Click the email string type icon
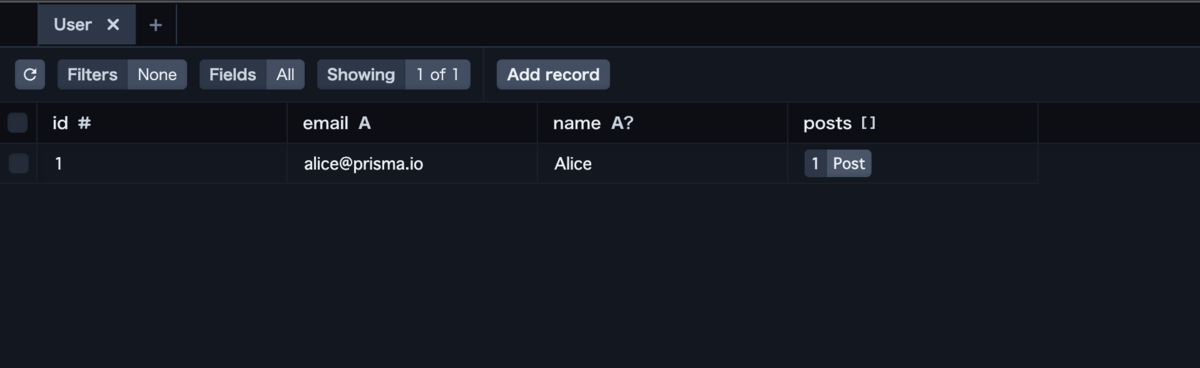The height and width of the screenshot is (368, 1200). coord(364,123)
